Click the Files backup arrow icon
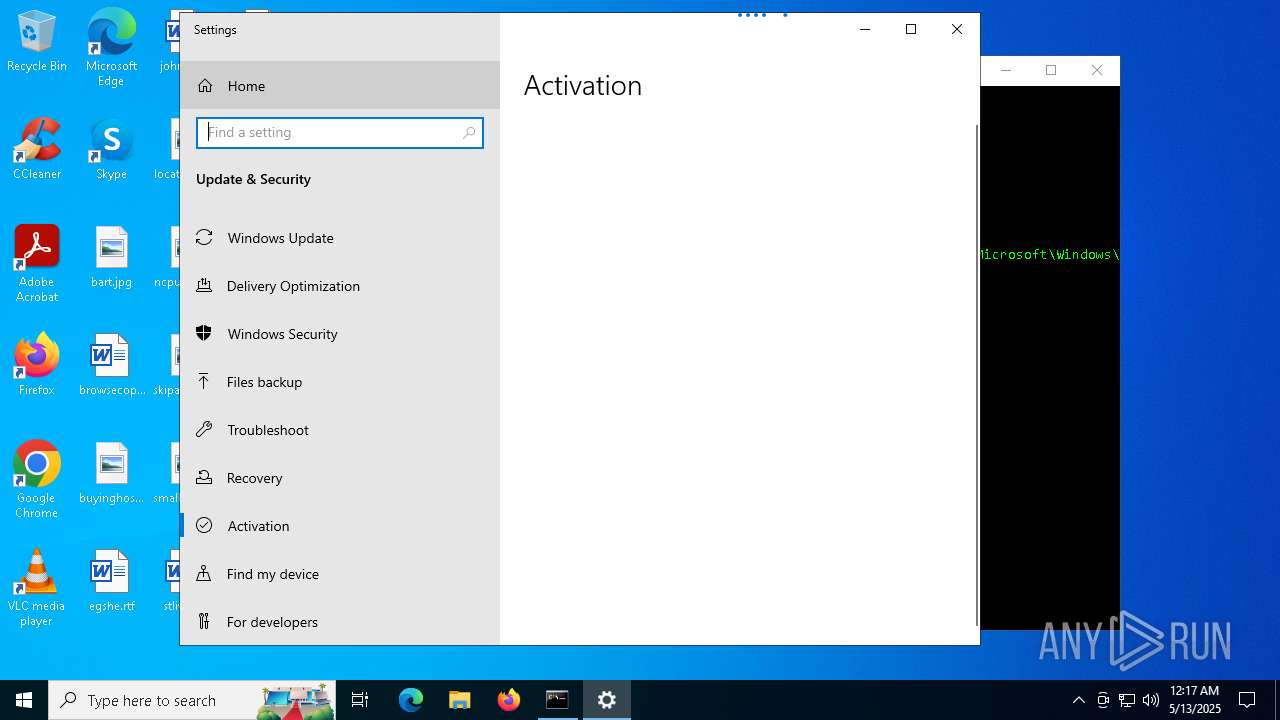The width and height of the screenshot is (1280, 720). coord(204,381)
